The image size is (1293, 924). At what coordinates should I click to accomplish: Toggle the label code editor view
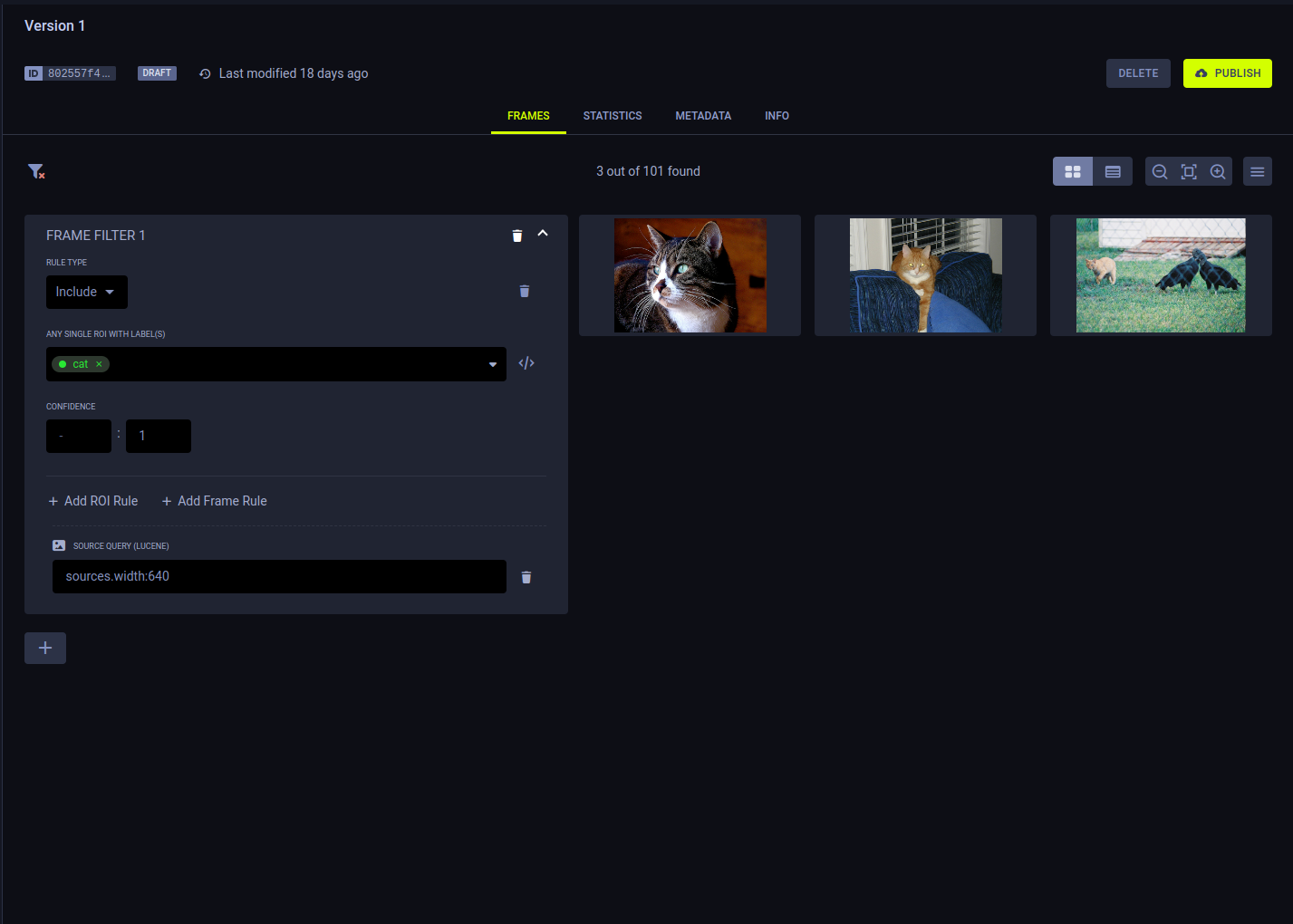point(526,362)
